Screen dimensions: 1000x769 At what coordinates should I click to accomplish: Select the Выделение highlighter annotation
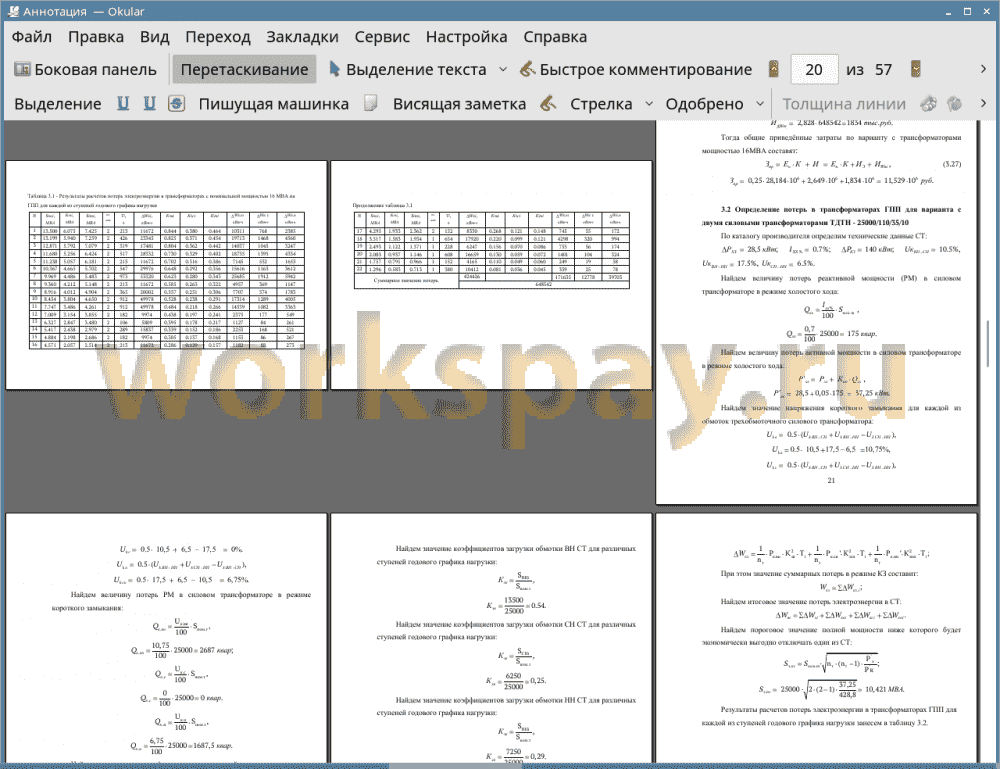pos(57,104)
